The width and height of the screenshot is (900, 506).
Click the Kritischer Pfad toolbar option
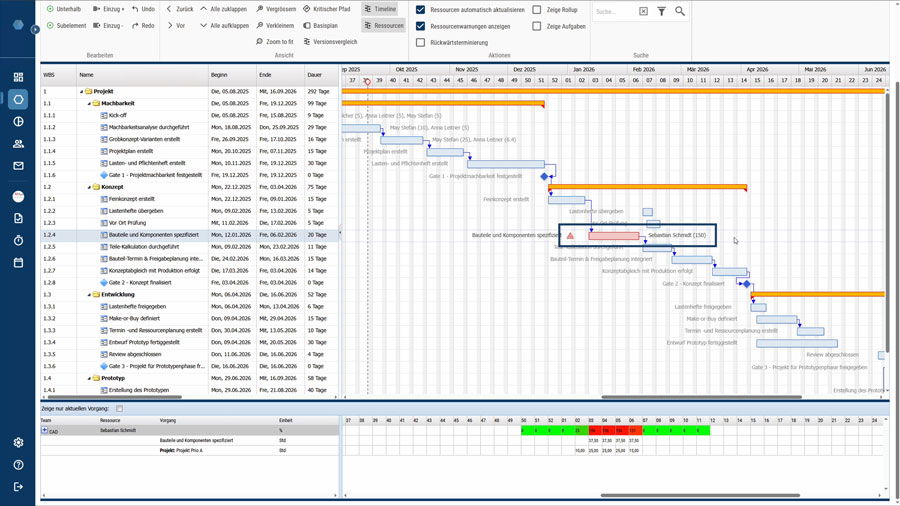click(x=326, y=8)
